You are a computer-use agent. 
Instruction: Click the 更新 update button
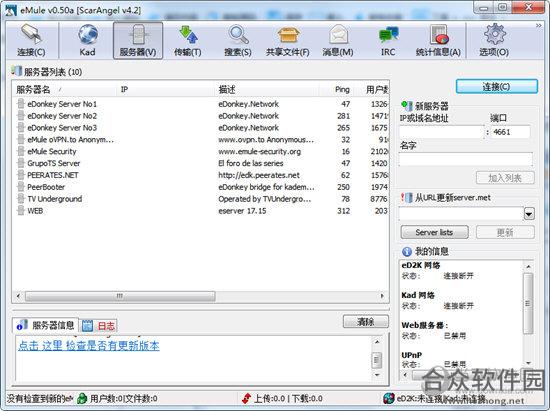(x=505, y=232)
